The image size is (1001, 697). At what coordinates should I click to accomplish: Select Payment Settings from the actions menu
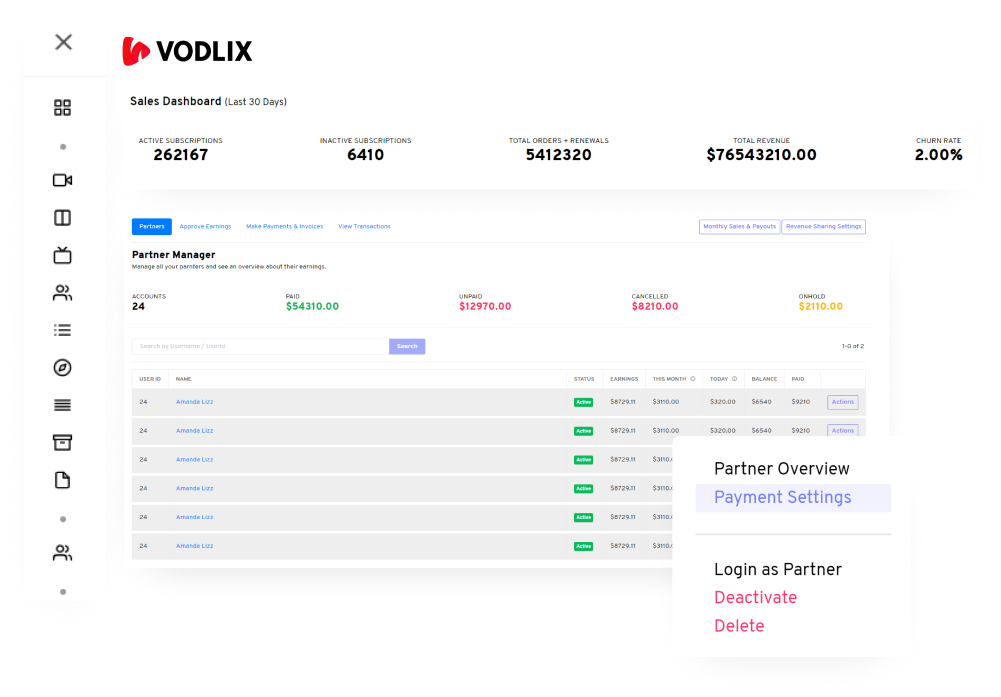pyautogui.click(x=782, y=498)
